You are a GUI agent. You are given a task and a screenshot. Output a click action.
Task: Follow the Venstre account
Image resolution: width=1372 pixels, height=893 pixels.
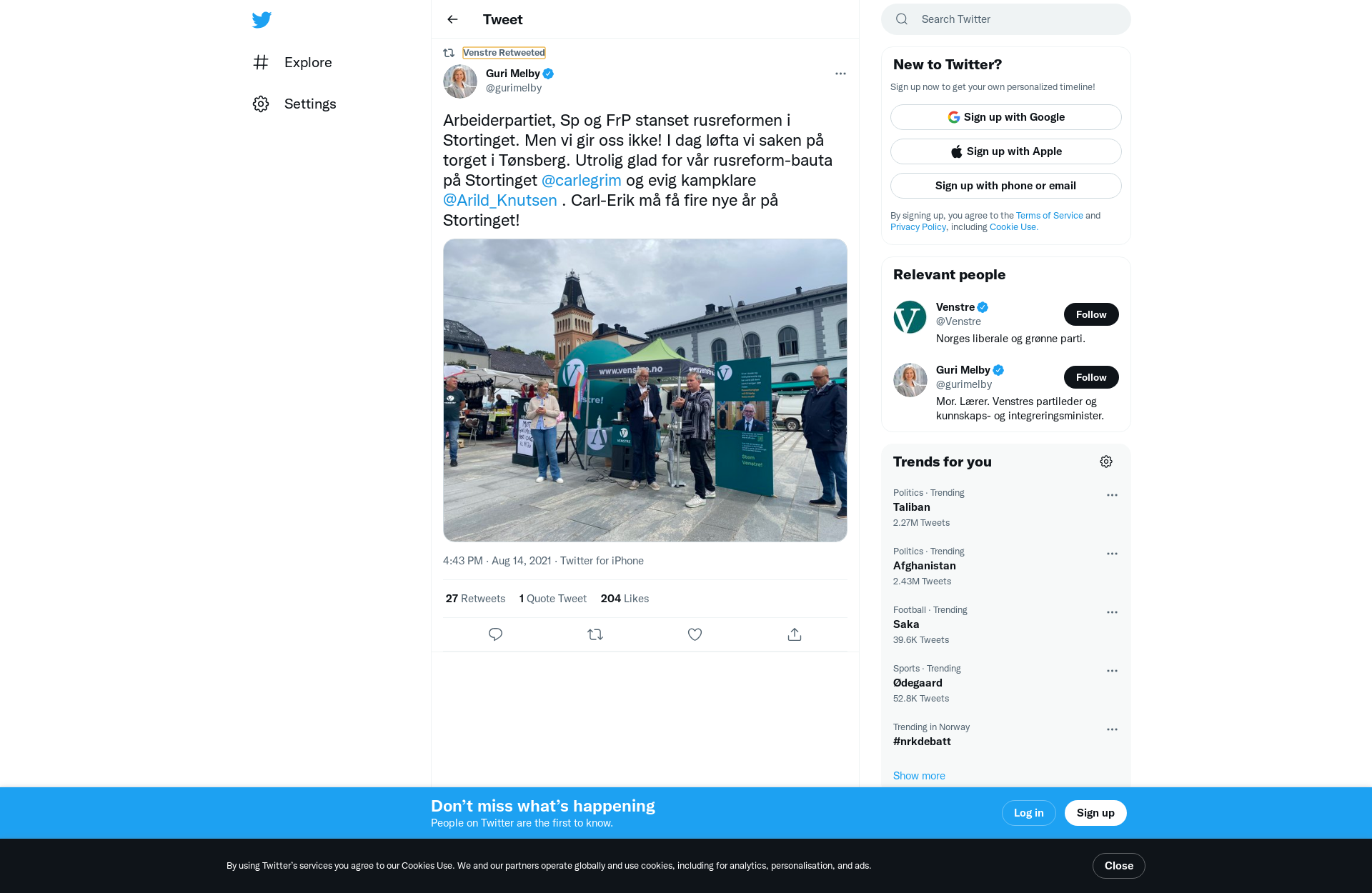click(1091, 314)
